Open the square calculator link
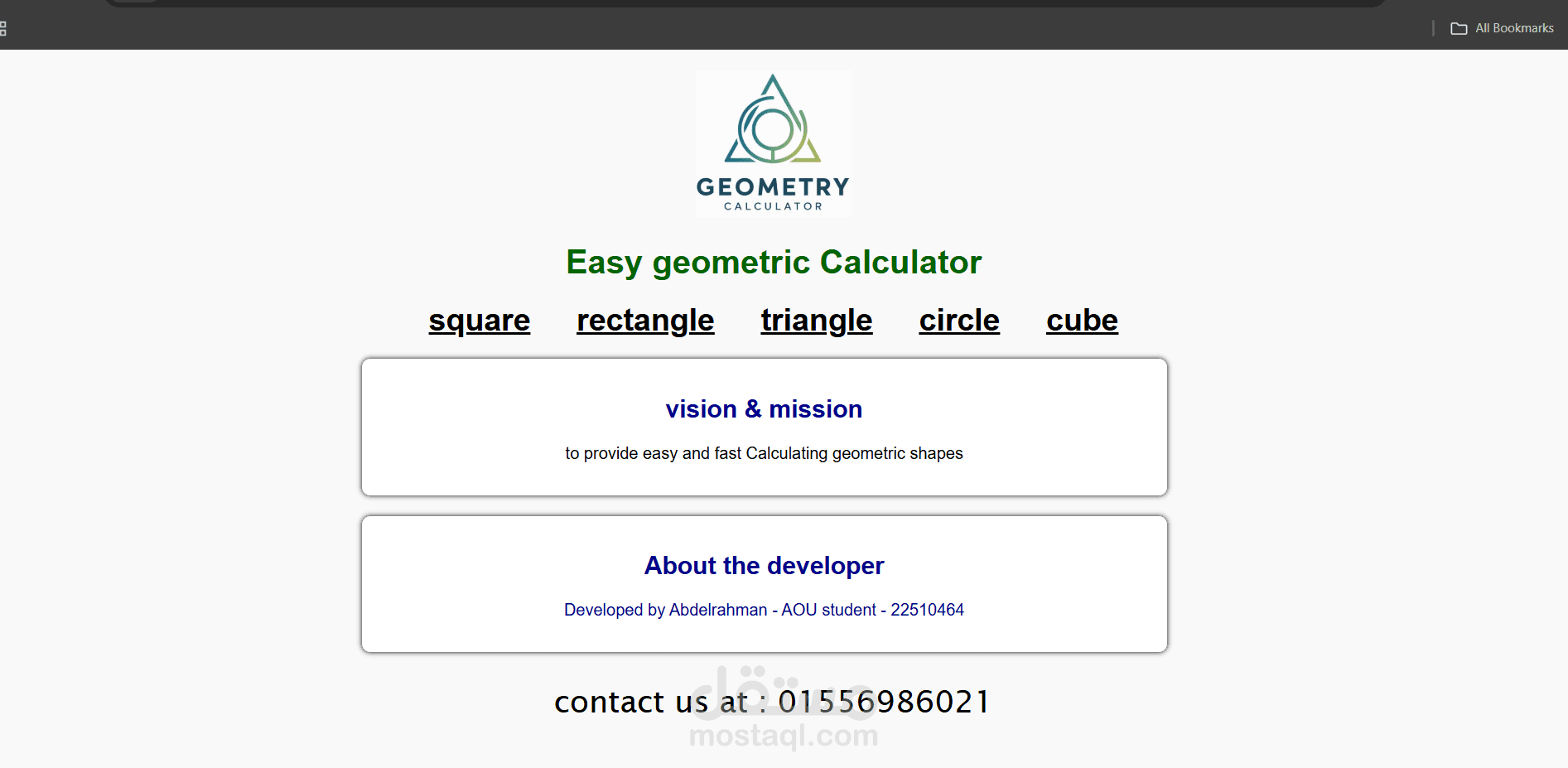The width and height of the screenshot is (1568, 768). tap(480, 321)
